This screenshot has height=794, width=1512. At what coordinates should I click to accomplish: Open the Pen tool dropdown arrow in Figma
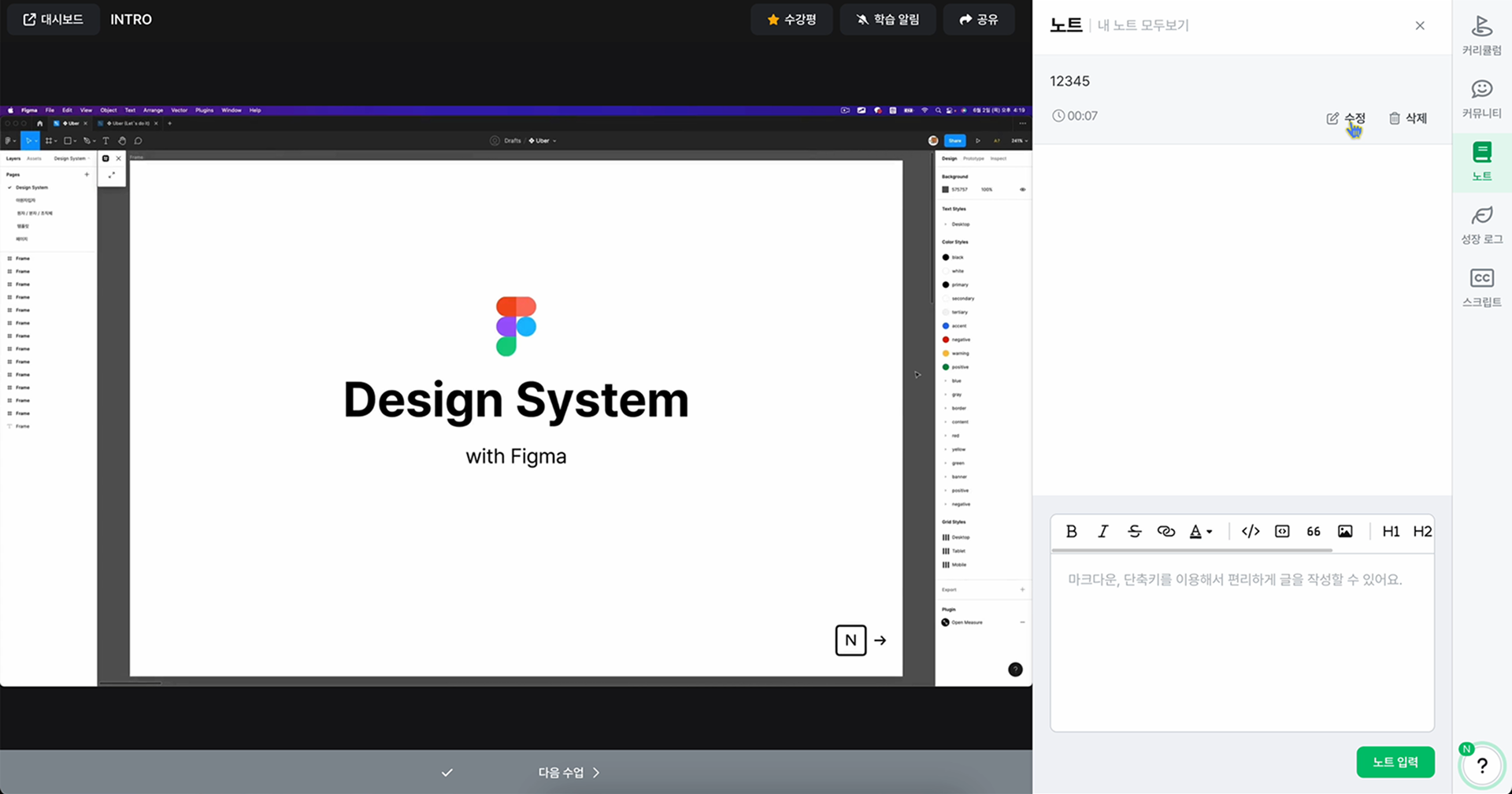click(93, 142)
